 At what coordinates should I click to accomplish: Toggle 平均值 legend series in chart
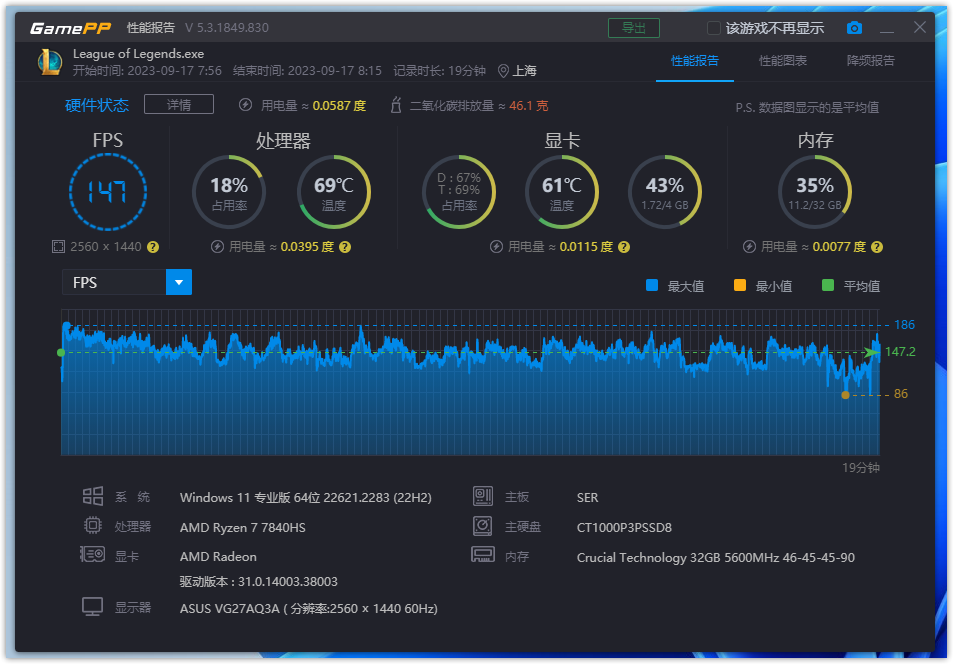[851, 286]
